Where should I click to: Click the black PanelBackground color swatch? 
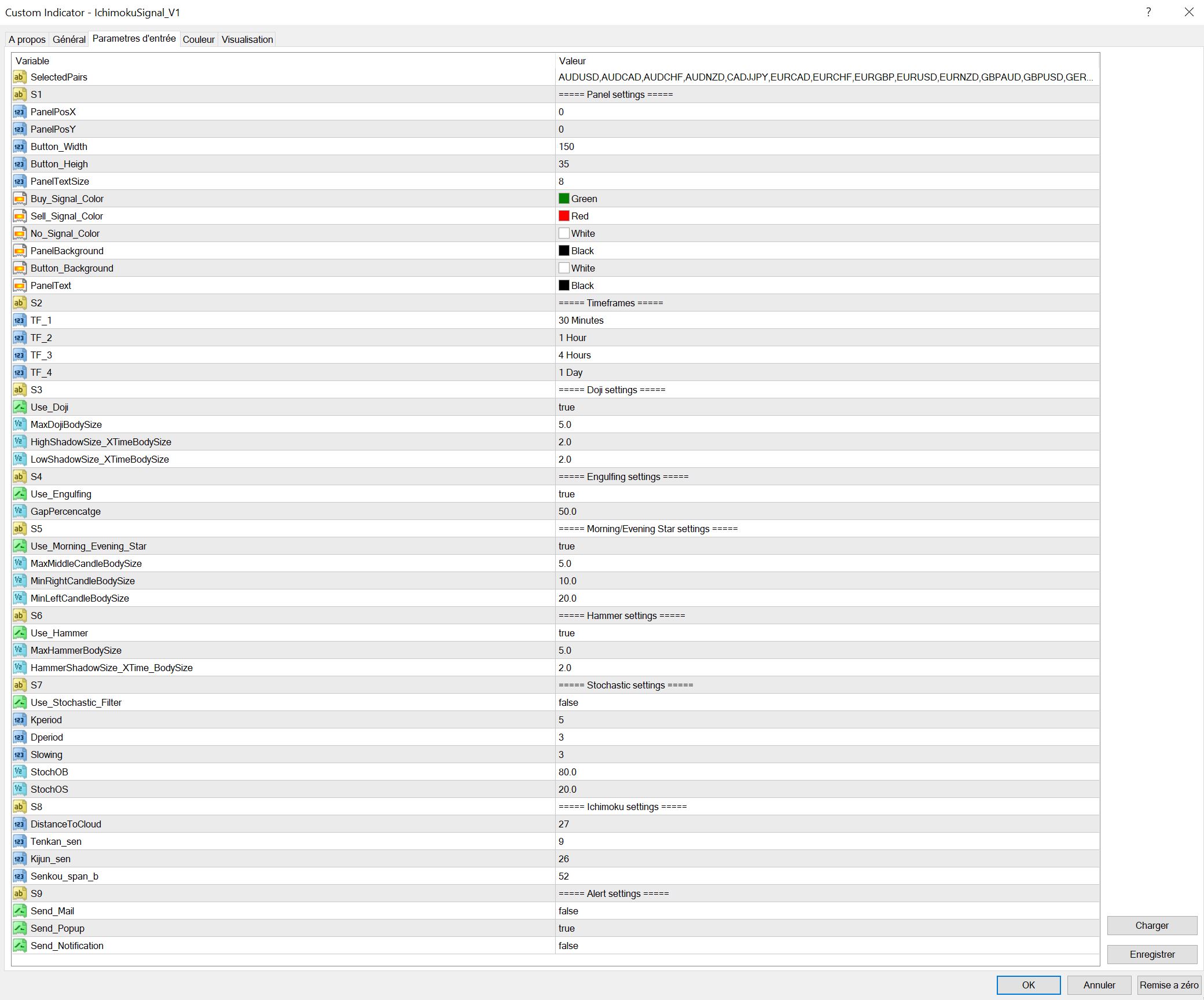tap(564, 251)
